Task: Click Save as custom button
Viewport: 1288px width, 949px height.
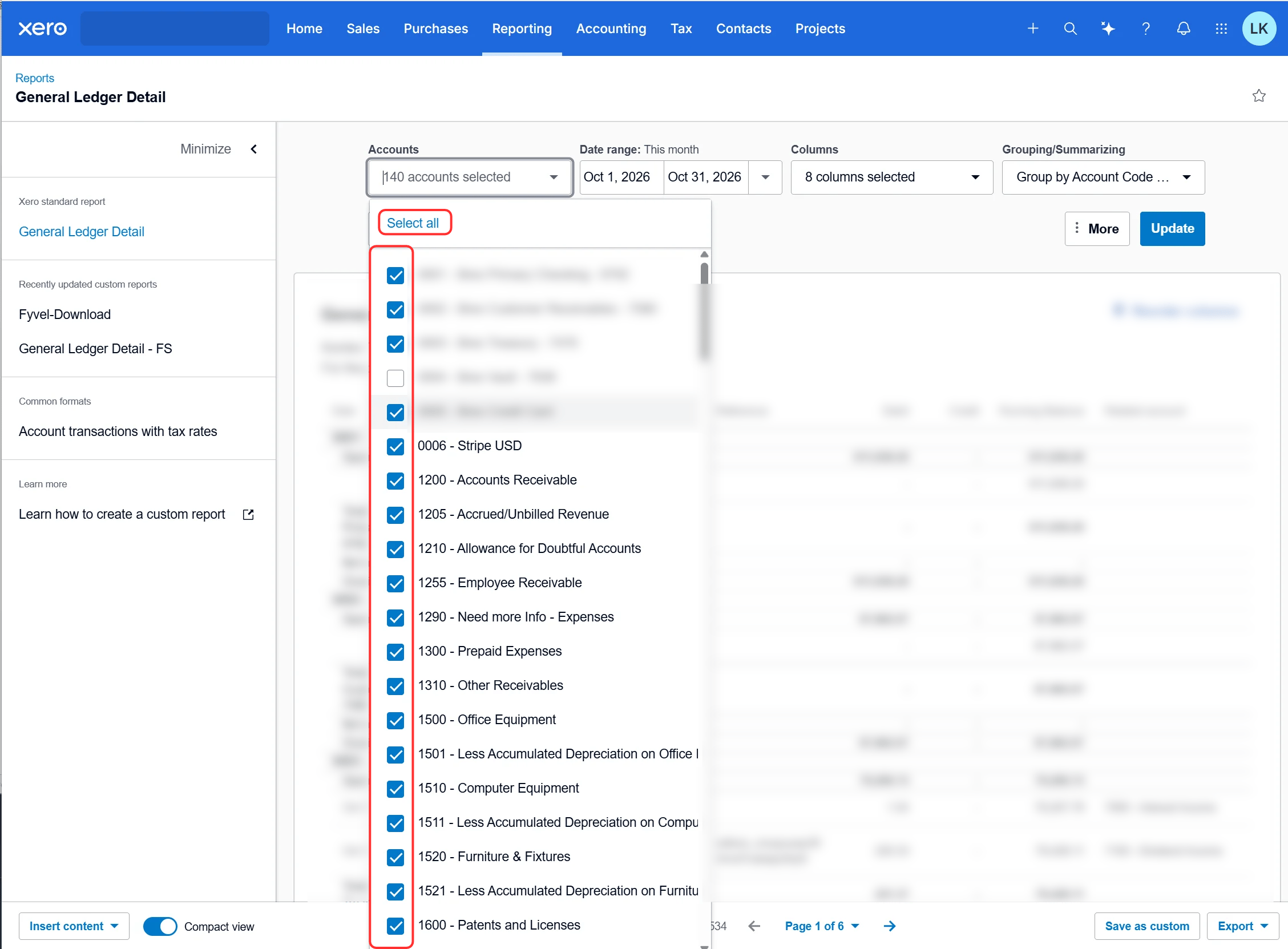Action: pos(1146,926)
